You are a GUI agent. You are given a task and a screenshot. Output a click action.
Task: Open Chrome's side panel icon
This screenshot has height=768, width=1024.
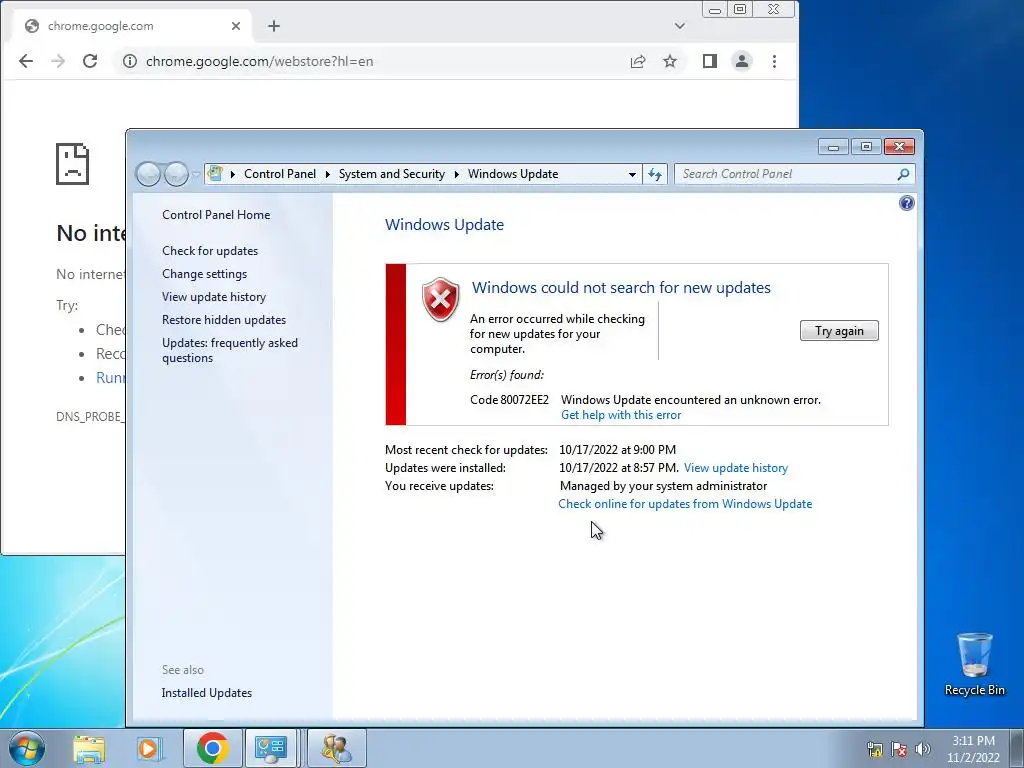point(710,61)
